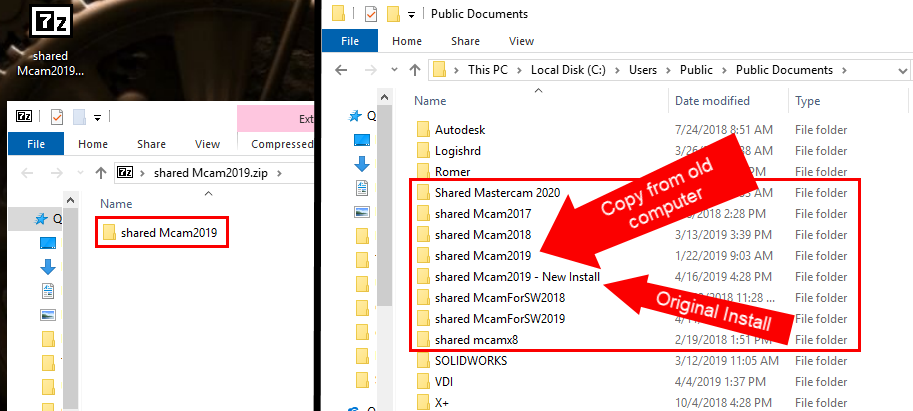Viewport: 913px width, 411px height.
Task: Go up one level in zip window
Action: [x=101, y=173]
